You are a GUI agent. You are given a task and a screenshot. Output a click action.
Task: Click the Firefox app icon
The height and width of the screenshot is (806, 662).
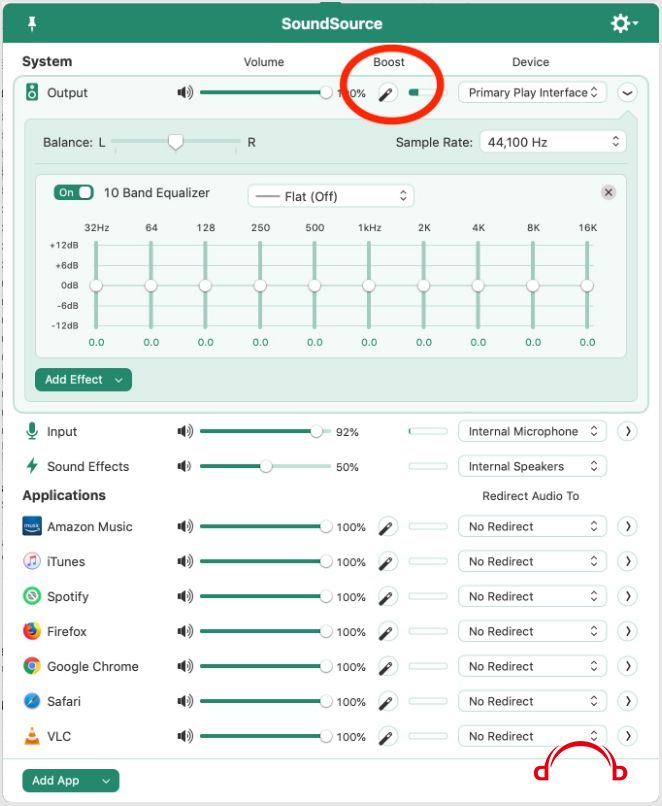pos(32,631)
